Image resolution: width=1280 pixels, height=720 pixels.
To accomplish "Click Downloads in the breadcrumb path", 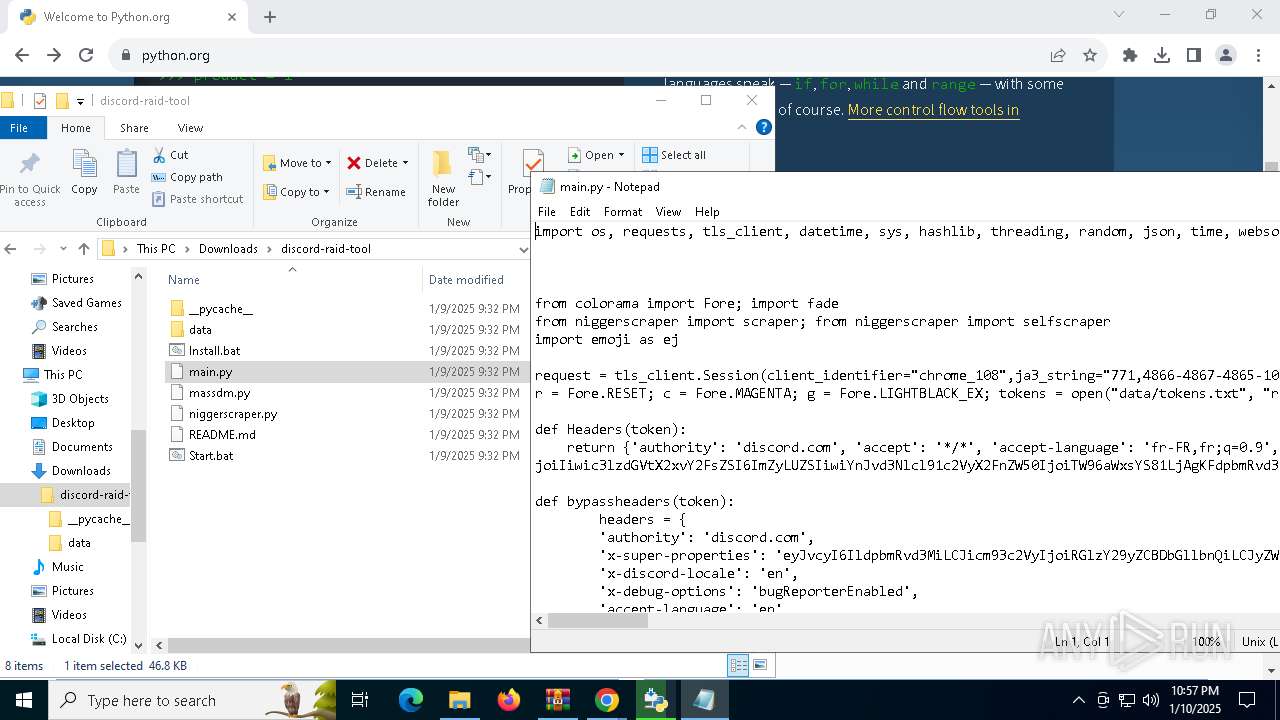I will [228, 249].
